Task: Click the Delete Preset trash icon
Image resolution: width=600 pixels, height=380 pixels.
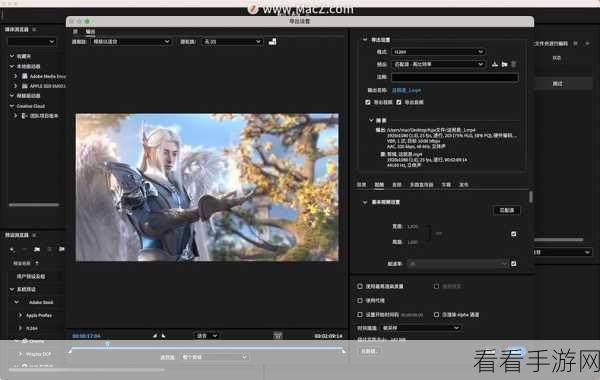Action: click(514, 64)
